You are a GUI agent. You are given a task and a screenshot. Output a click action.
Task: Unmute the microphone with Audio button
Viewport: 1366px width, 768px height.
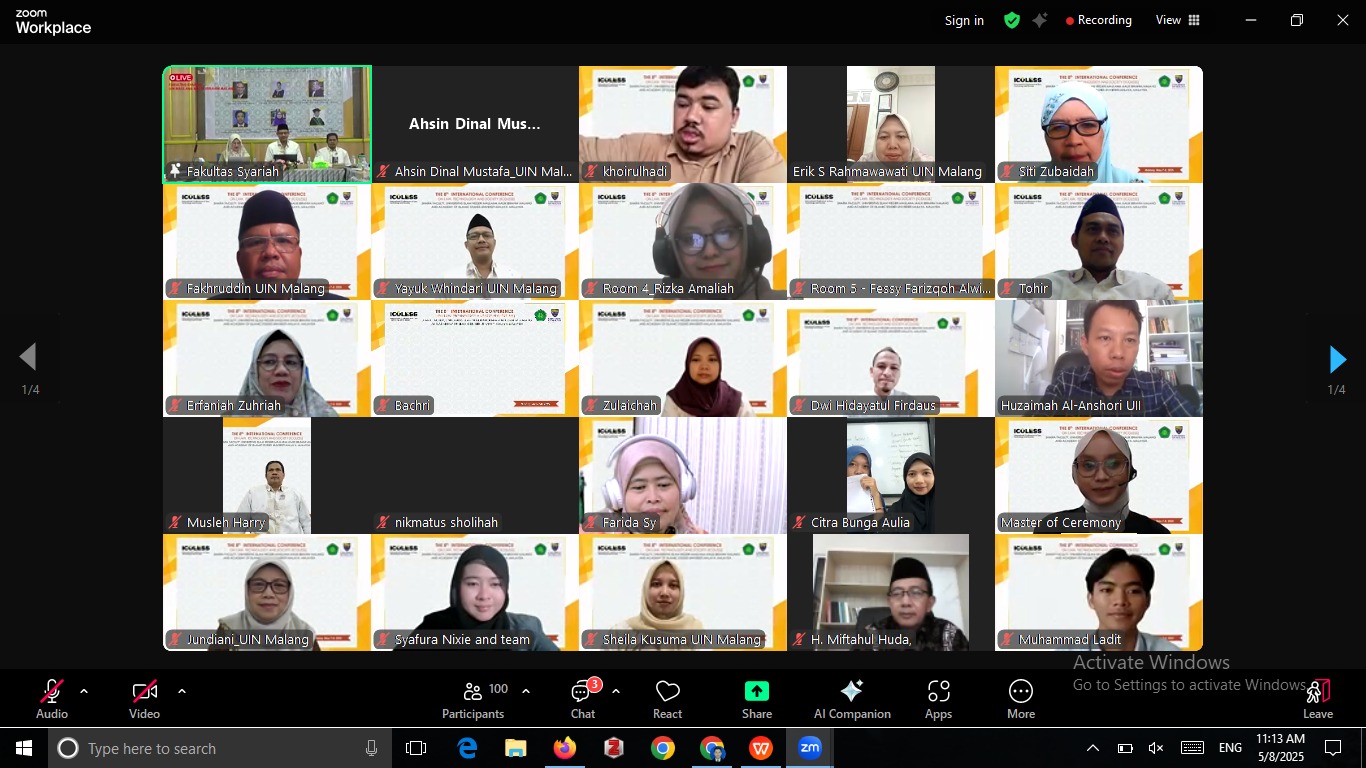(x=52, y=699)
